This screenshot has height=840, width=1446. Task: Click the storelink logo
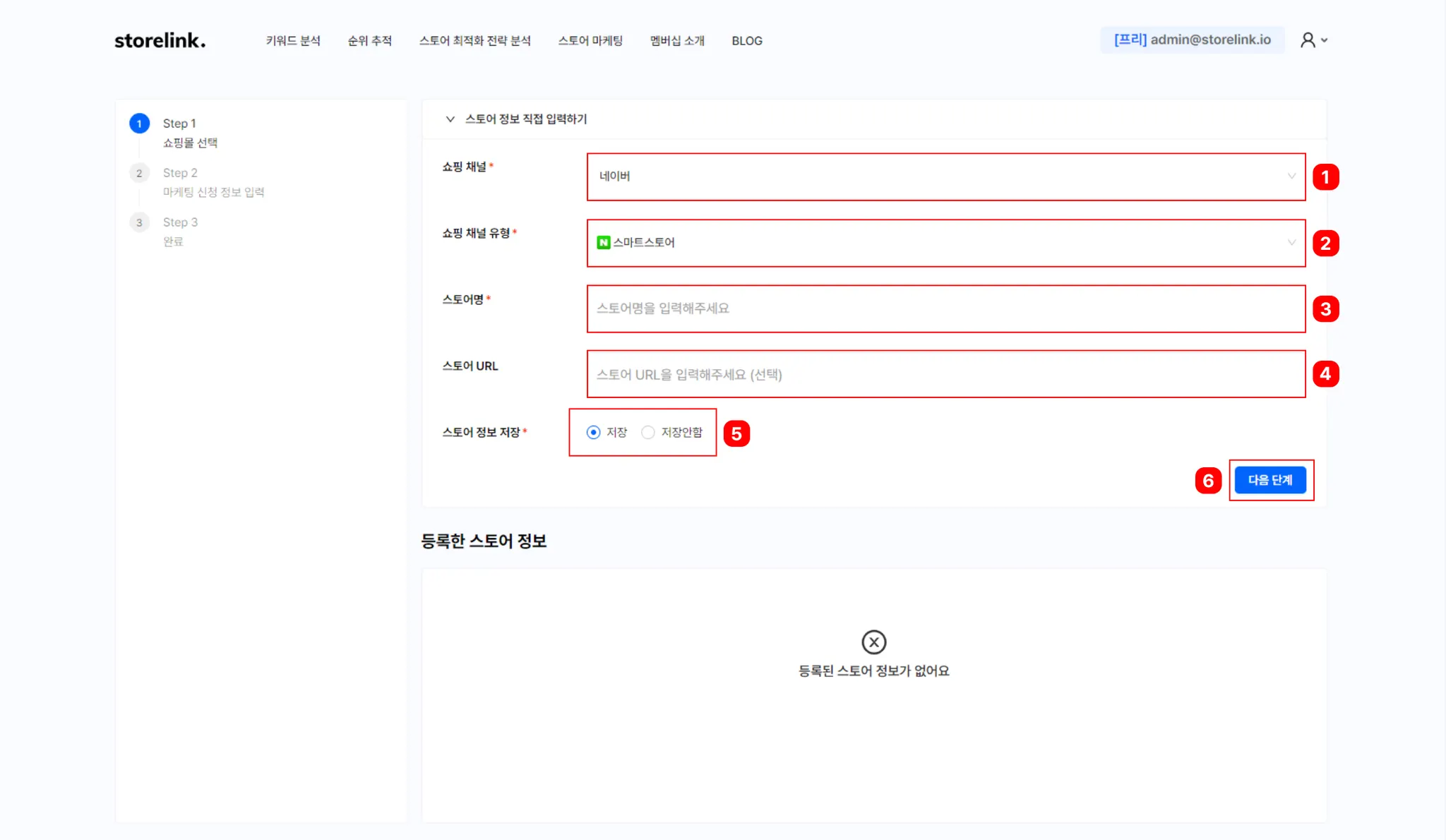pyautogui.click(x=160, y=40)
